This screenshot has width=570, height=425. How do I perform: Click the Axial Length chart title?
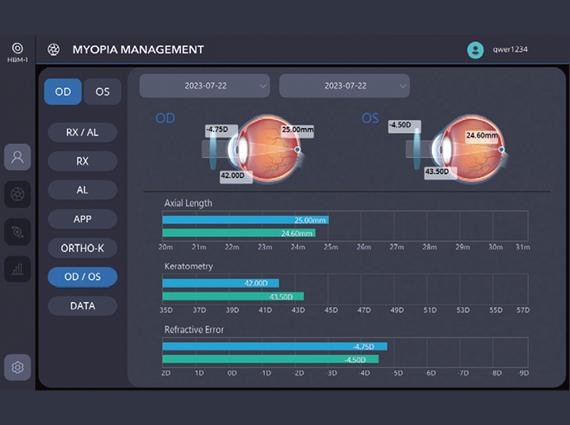pos(188,203)
